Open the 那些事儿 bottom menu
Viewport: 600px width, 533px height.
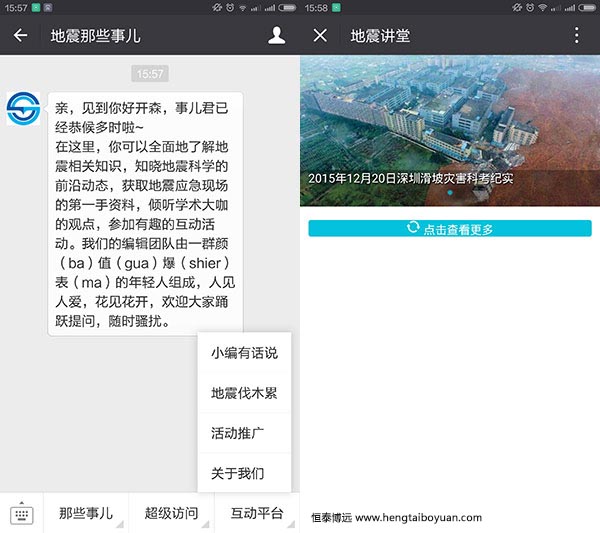86,513
